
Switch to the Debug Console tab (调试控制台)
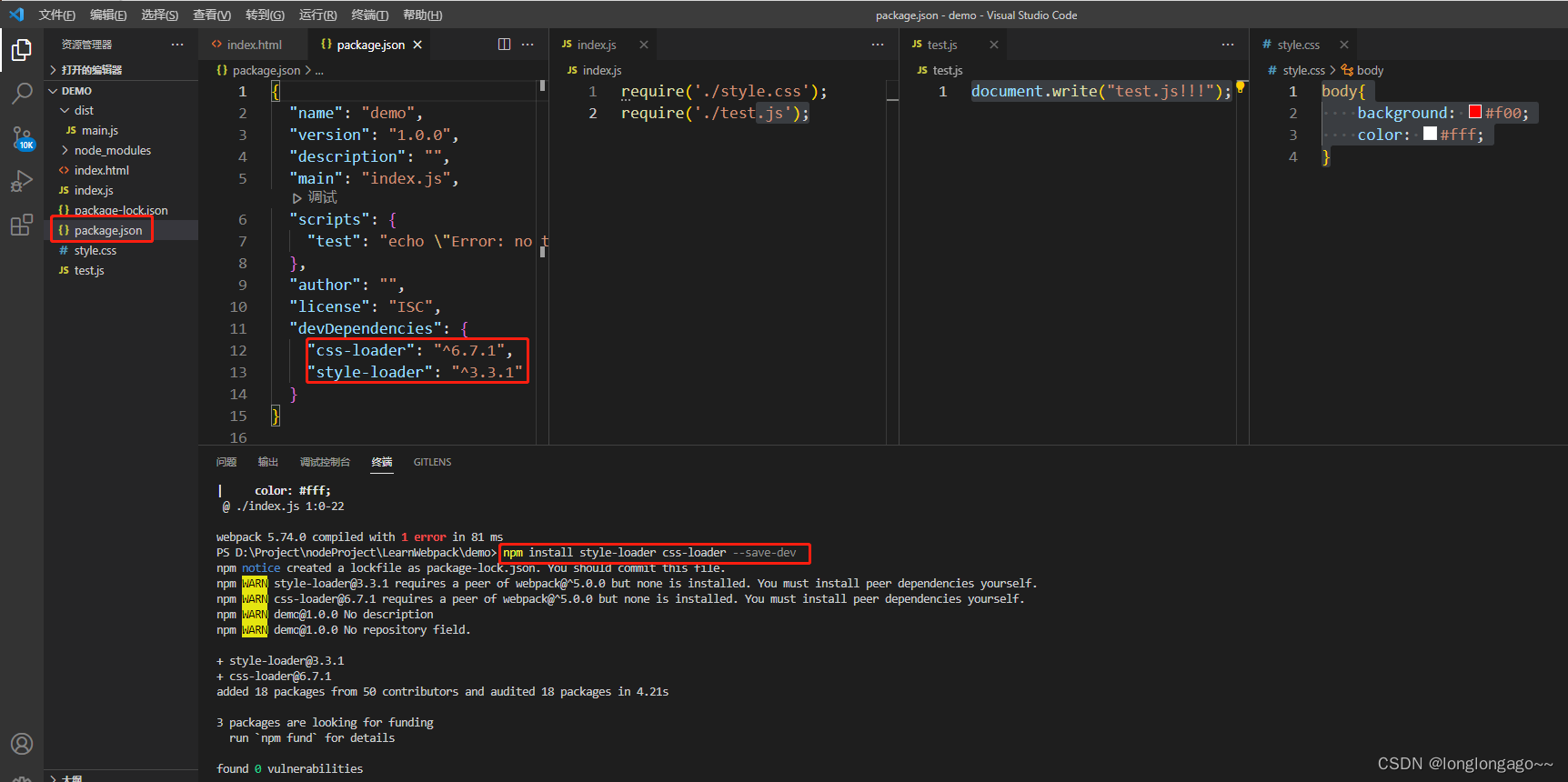point(325,462)
